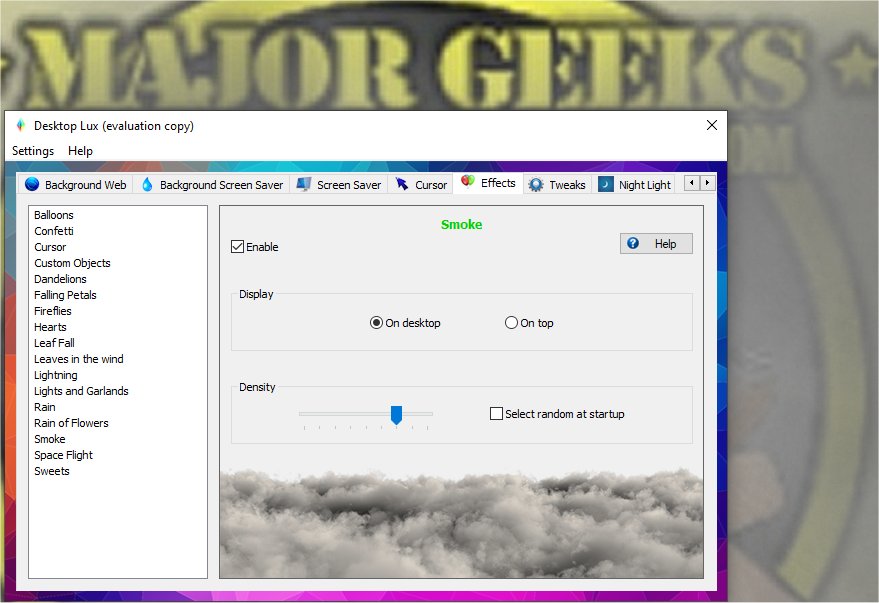The image size is (879, 603).
Task: Click the water drop Background Screen Saver icon
Action: 147,184
